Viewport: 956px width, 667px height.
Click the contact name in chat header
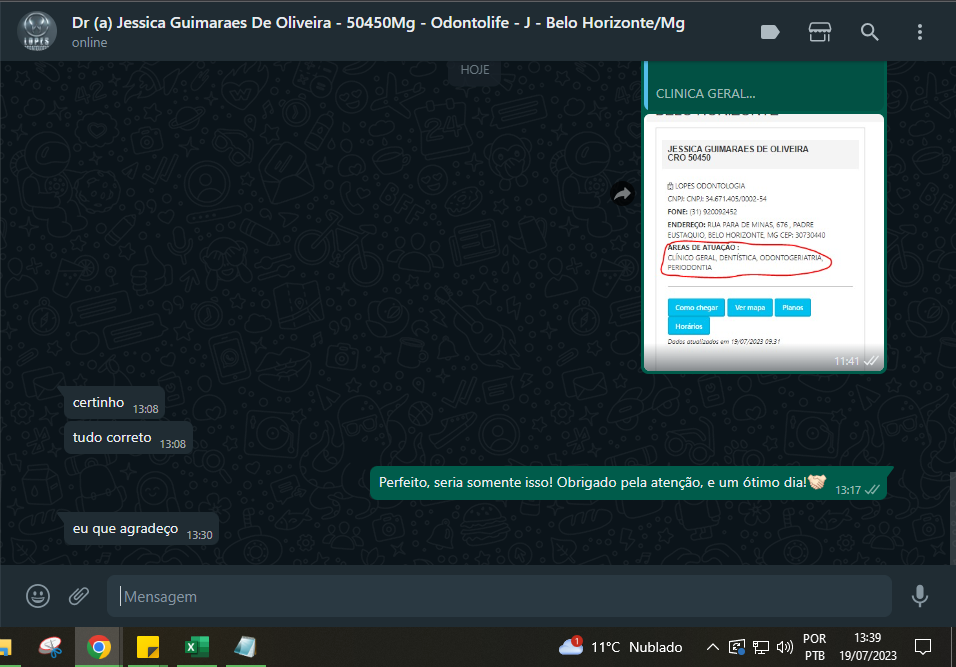coord(378,23)
